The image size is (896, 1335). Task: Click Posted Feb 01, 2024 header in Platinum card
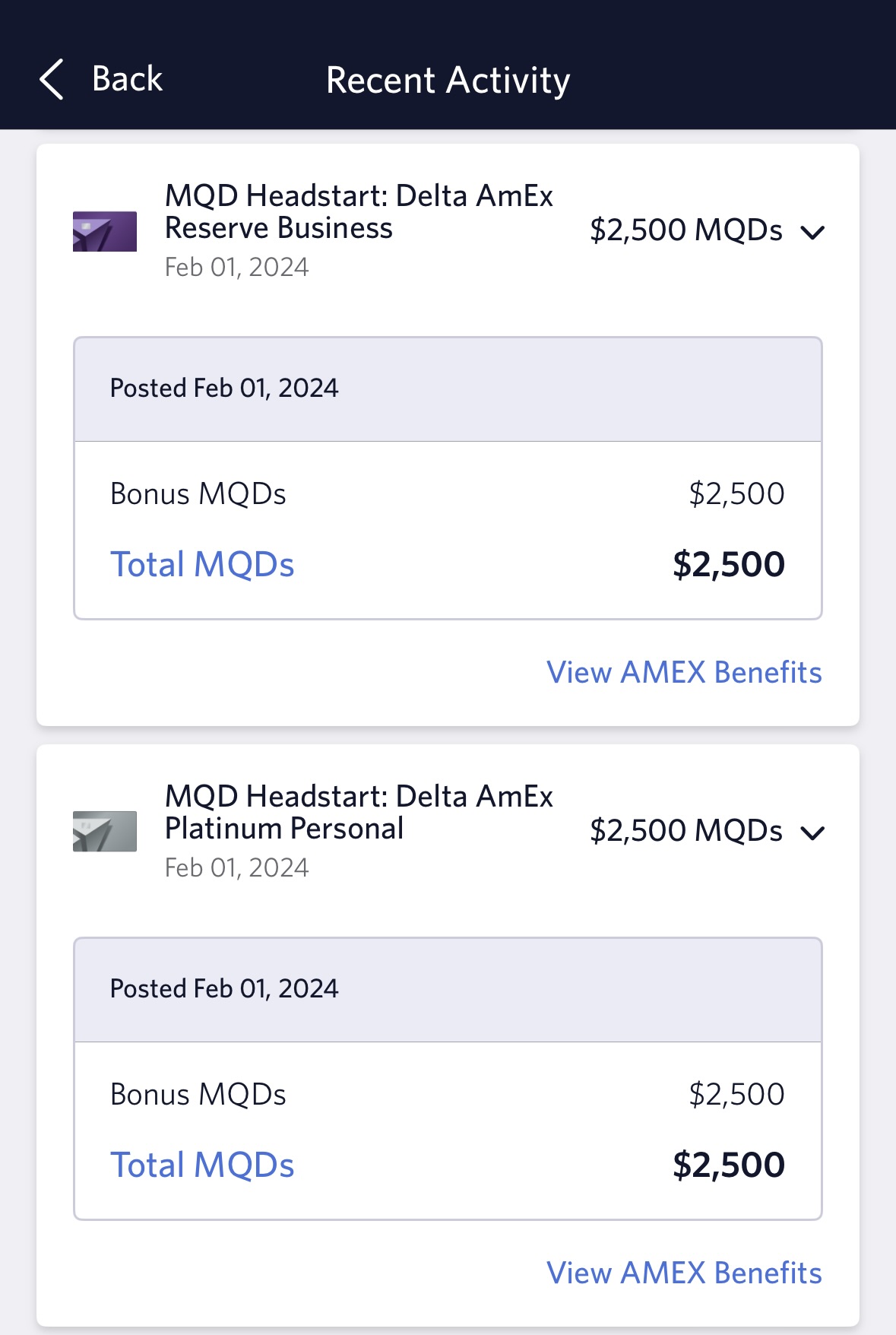coord(224,989)
